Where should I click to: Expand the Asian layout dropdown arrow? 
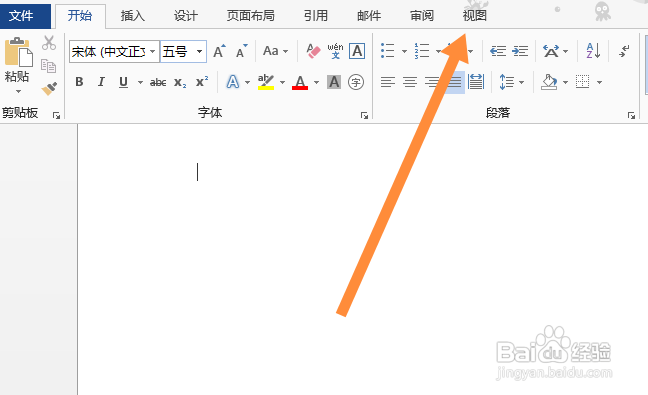(565, 52)
